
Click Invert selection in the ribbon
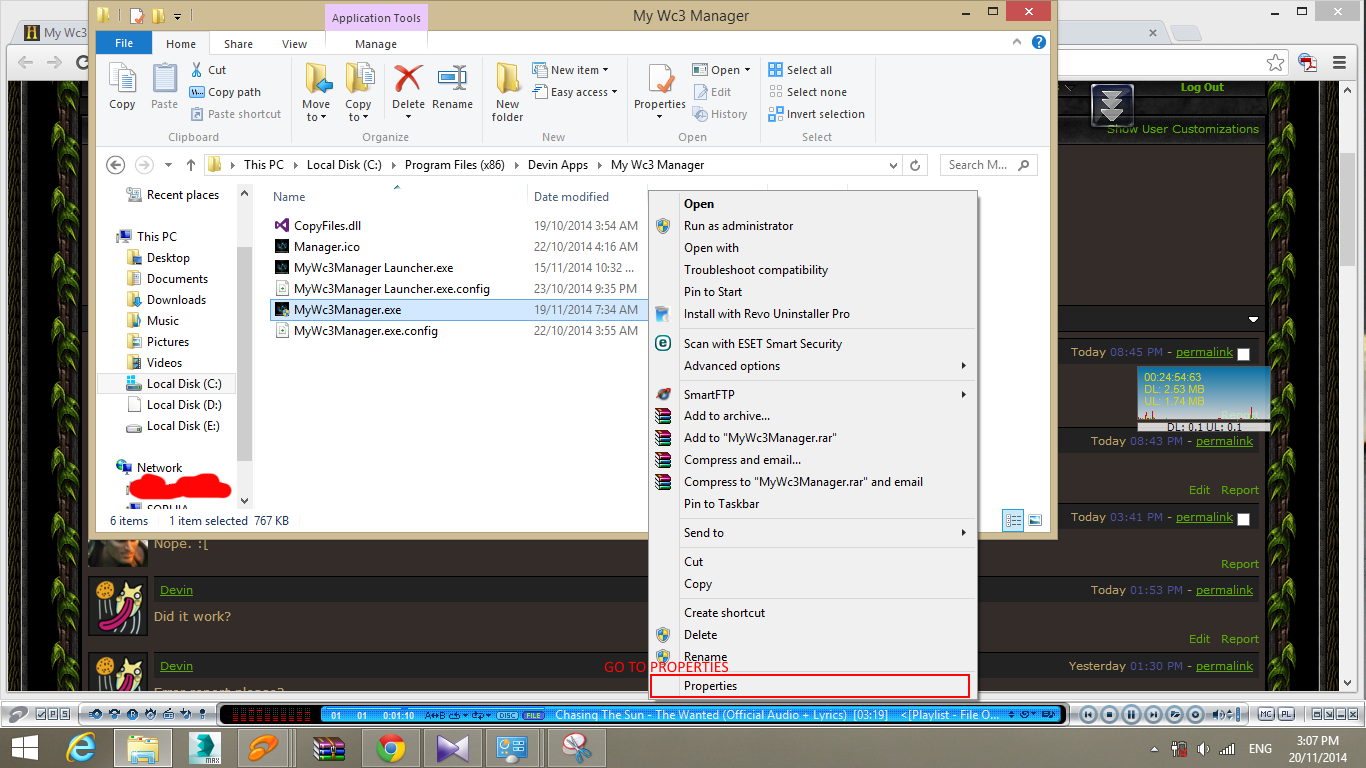click(x=817, y=114)
